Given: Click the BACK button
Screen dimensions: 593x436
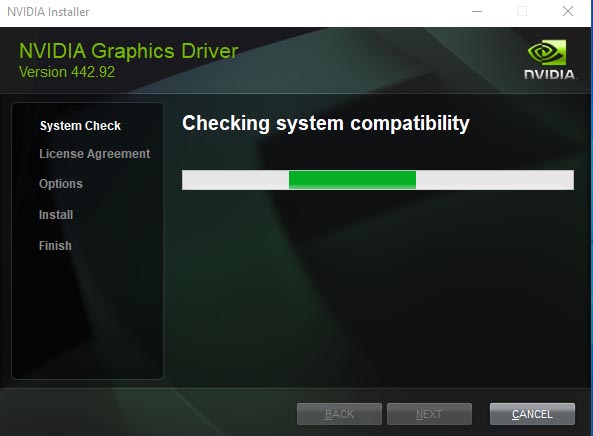Looking at the screenshot, I should [x=339, y=414].
